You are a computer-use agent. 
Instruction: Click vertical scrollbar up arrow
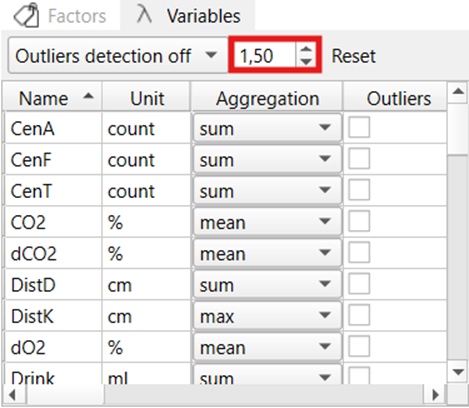click(458, 91)
